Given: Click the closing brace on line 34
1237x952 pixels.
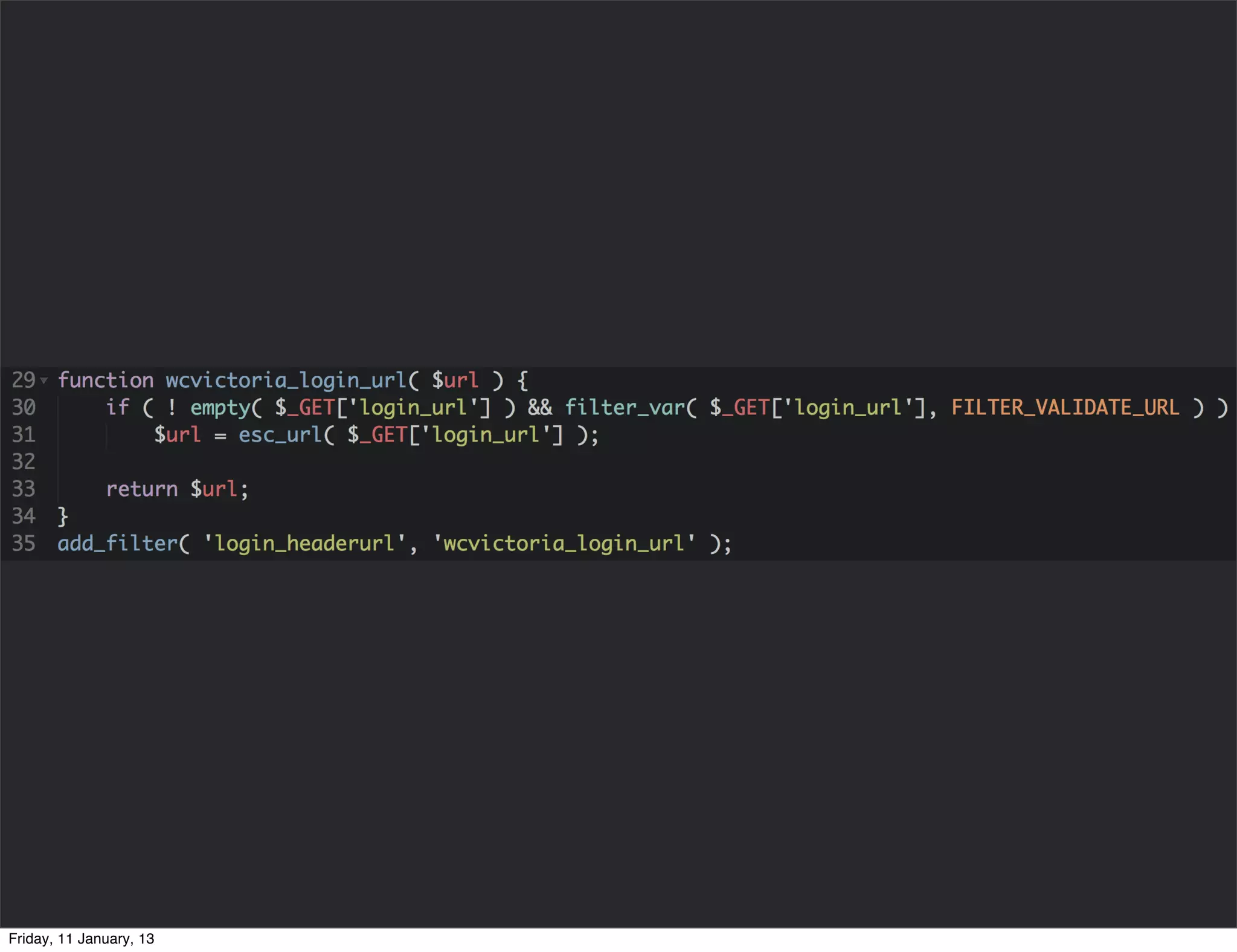Looking at the screenshot, I should (x=63, y=516).
